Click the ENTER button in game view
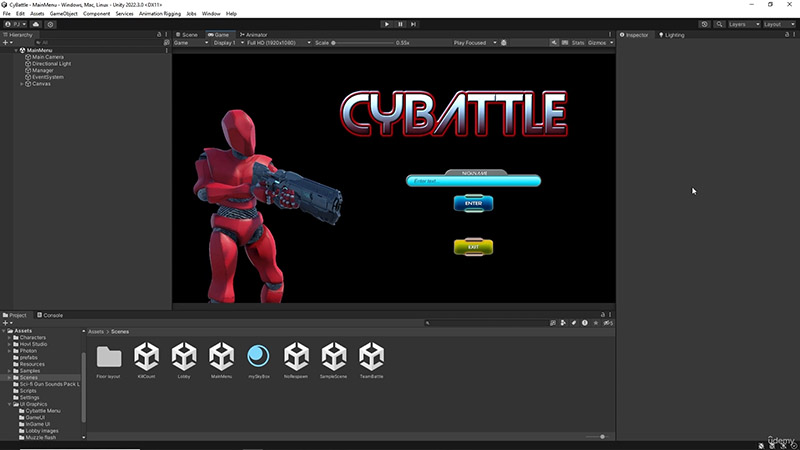The image size is (800, 450). tap(473, 203)
